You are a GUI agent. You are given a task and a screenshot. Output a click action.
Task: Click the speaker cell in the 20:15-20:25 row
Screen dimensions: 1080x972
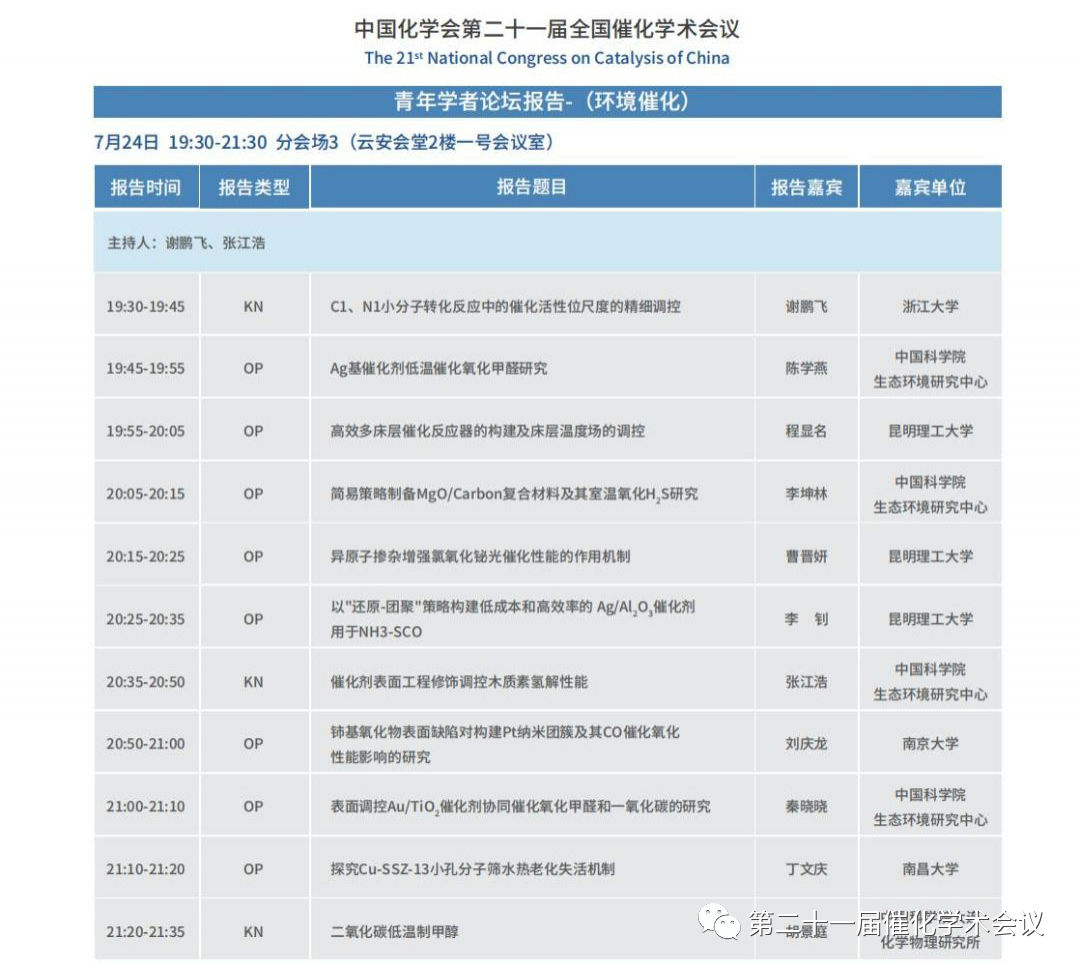[807, 557]
